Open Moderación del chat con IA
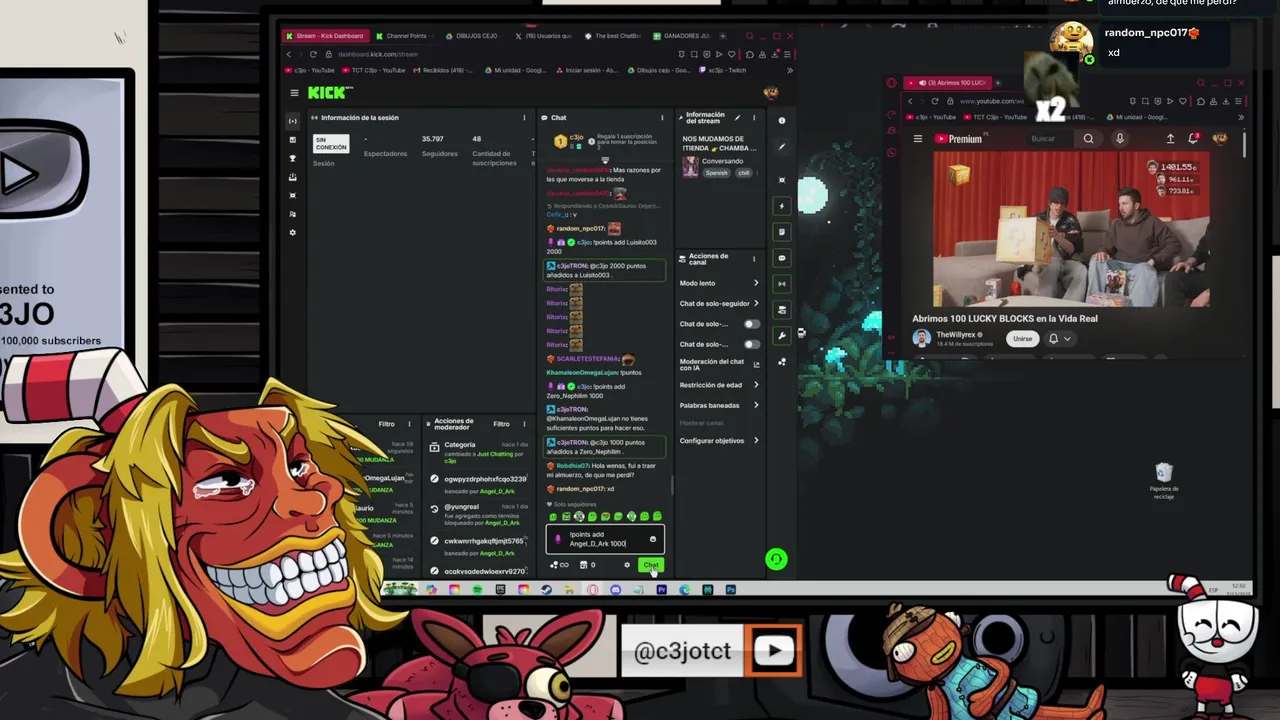 pyautogui.click(x=718, y=364)
